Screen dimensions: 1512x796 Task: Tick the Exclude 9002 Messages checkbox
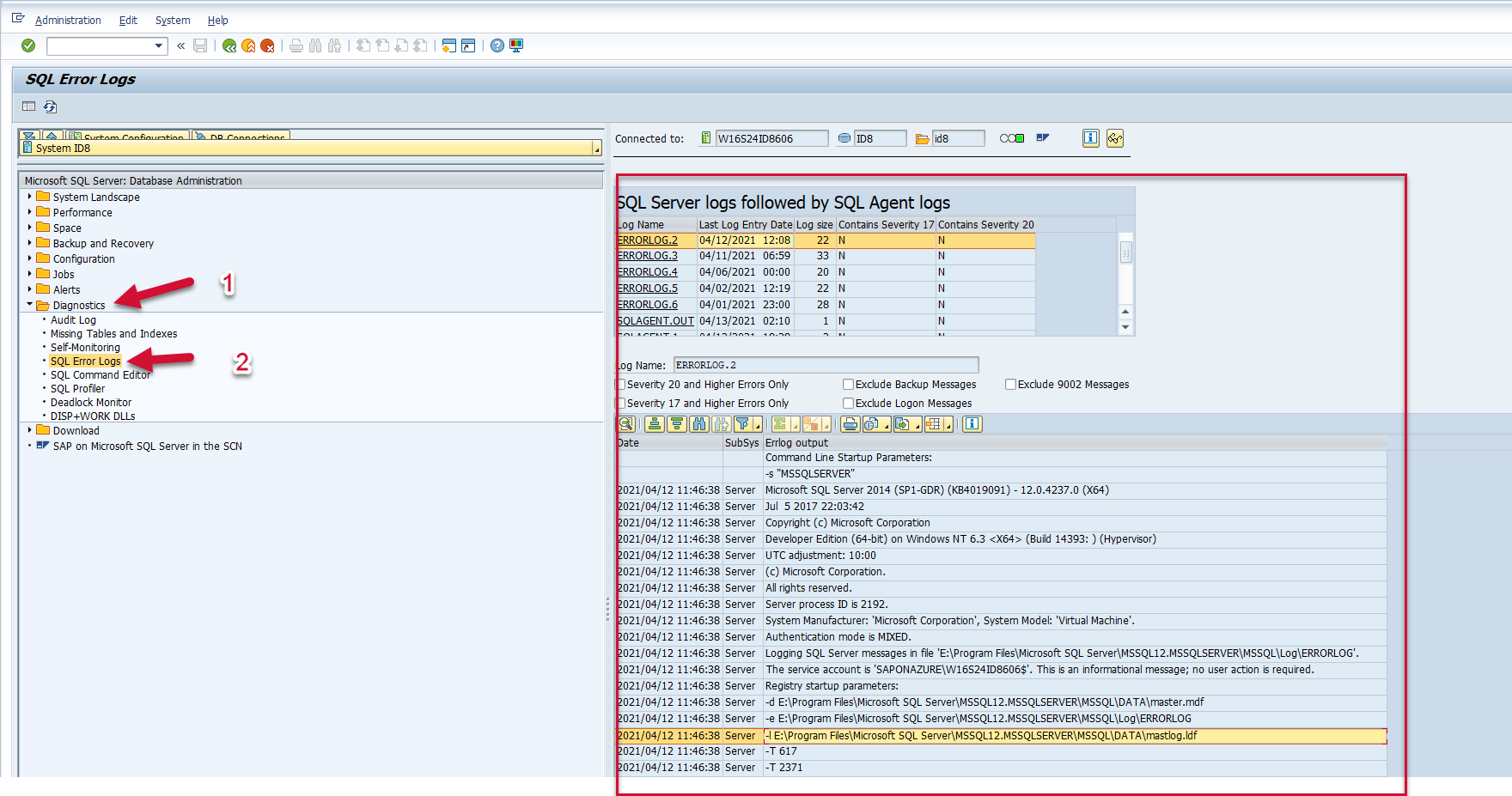coord(1010,385)
